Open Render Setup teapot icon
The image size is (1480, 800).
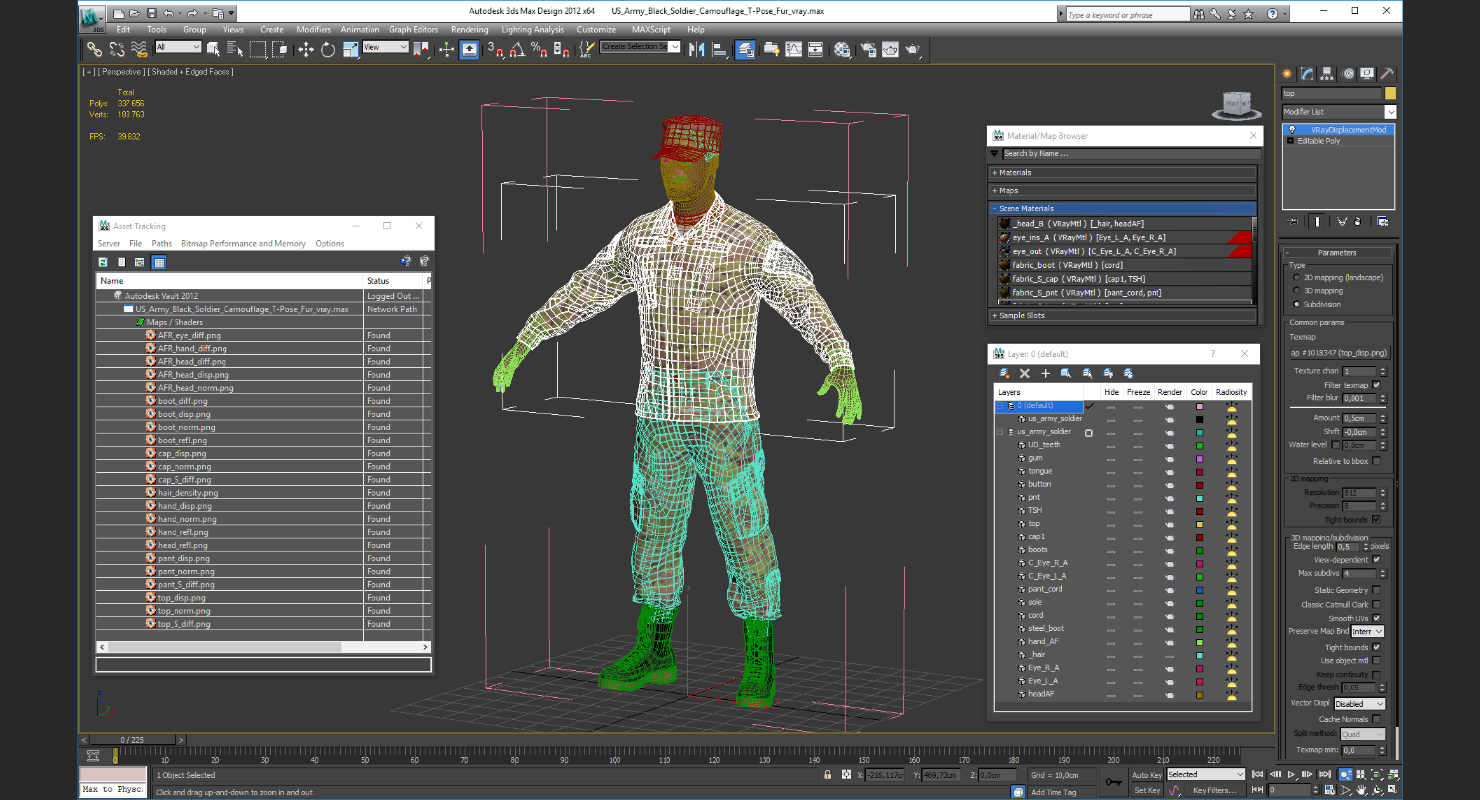click(867, 49)
